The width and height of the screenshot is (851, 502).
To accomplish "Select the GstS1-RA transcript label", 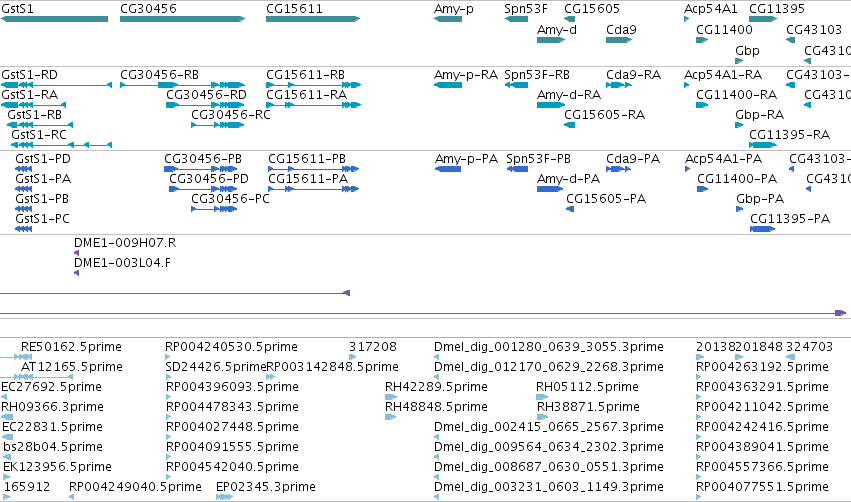I will coord(29,95).
